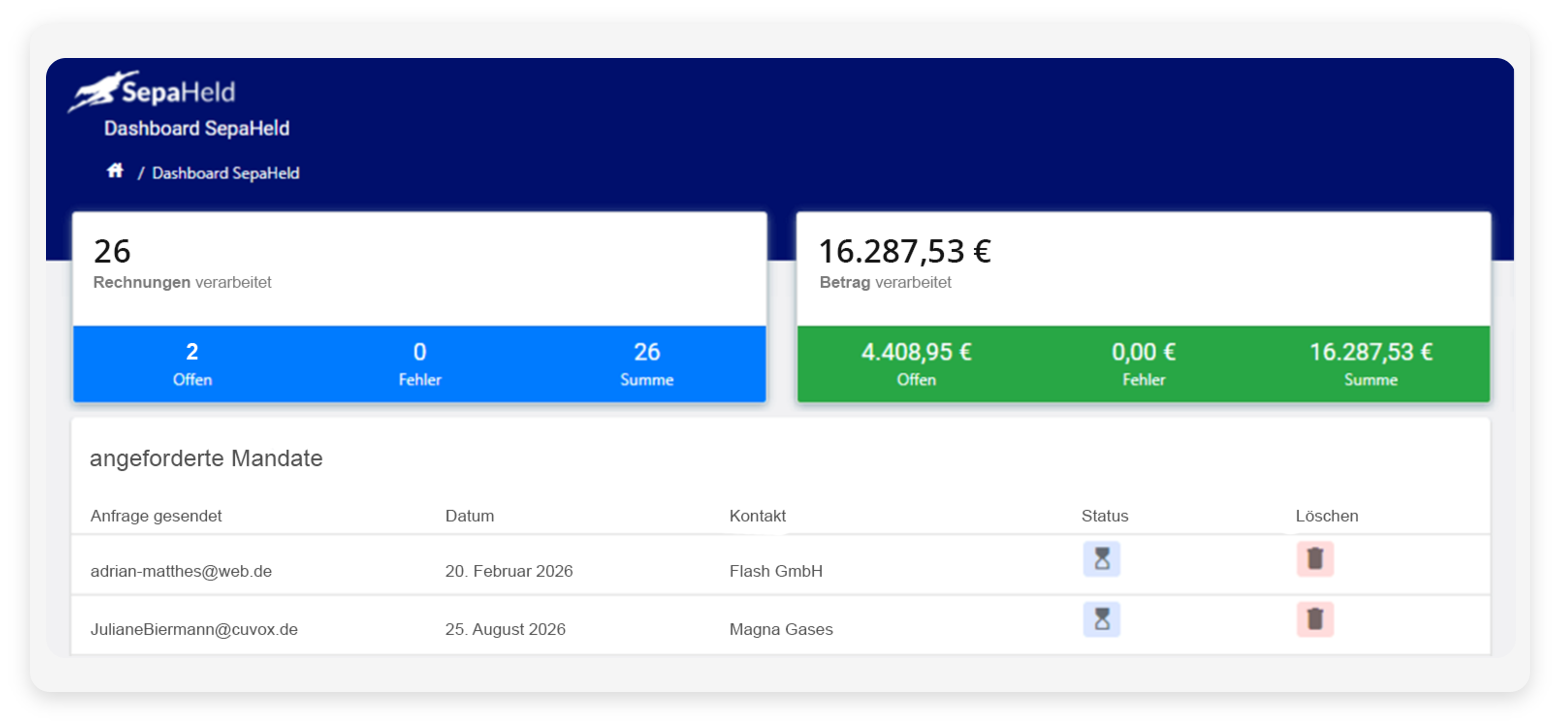The image size is (1560, 728).
Task: Click hourglass status for Magna Gases
Action: click(x=1101, y=620)
